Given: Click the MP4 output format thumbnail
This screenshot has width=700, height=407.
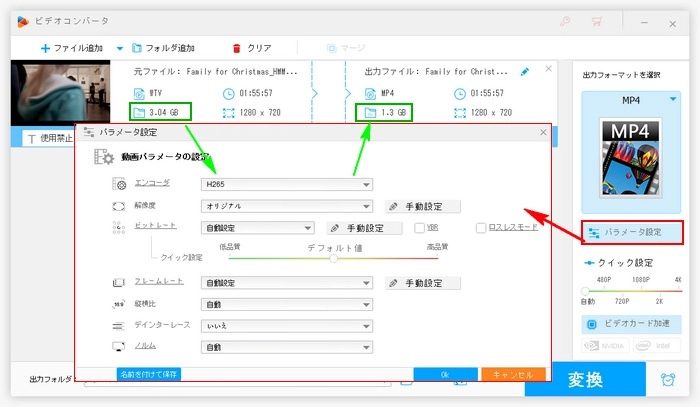Looking at the screenshot, I should click(630, 157).
